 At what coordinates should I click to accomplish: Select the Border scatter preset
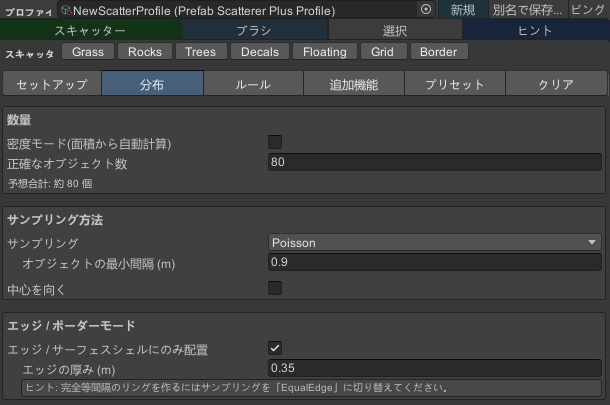tap(438, 52)
